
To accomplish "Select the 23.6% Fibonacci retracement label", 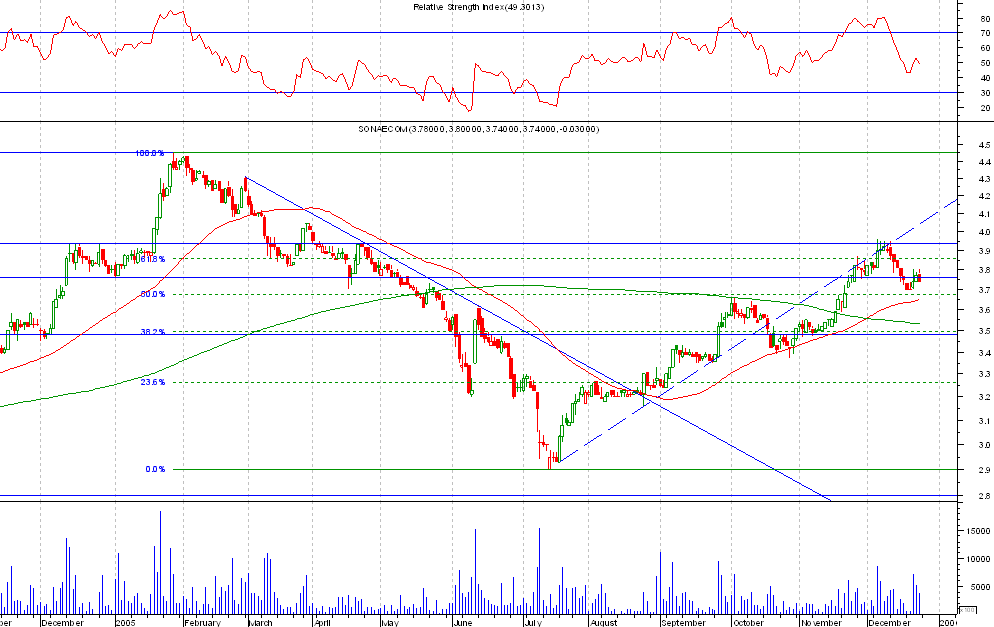I will tap(152, 382).
